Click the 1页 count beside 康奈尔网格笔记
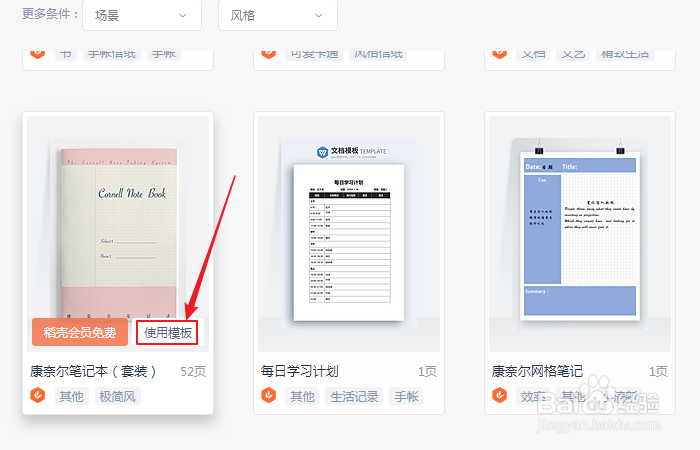 (x=658, y=371)
